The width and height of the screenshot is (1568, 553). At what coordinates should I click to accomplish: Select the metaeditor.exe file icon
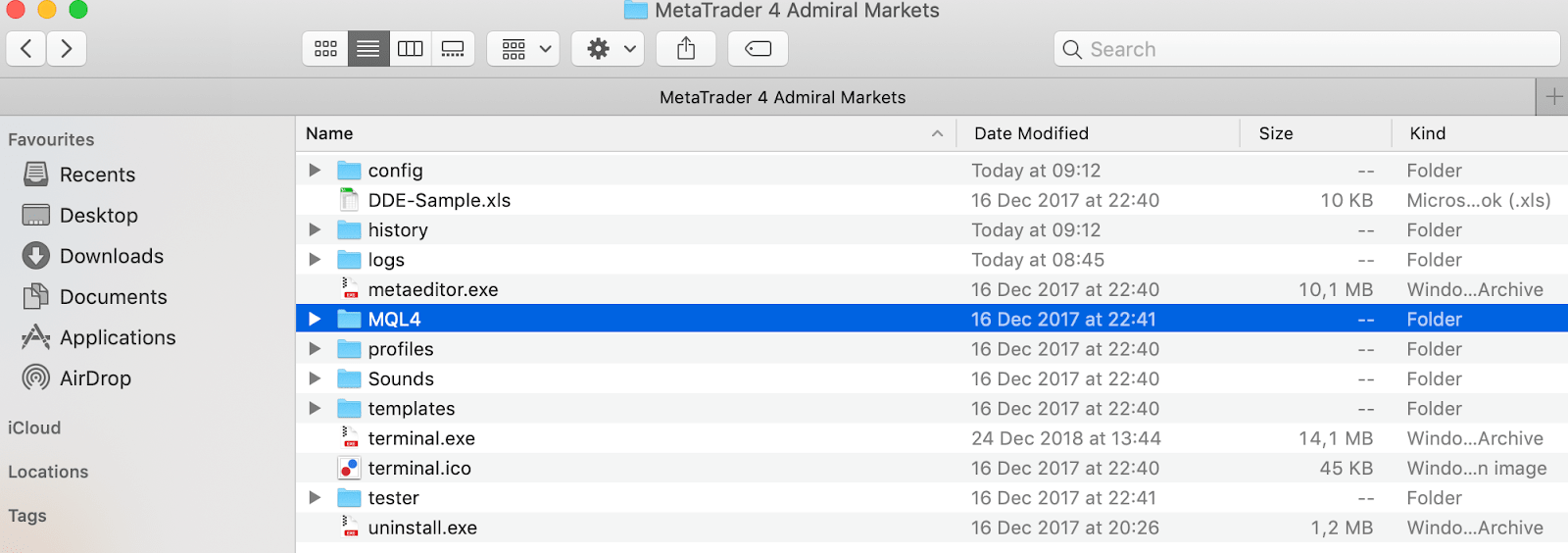(349, 288)
